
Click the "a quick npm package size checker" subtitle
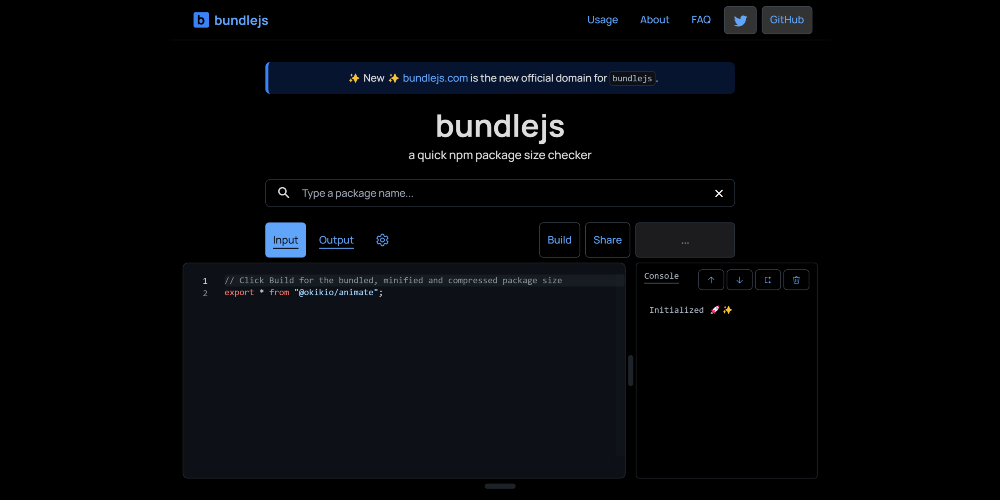tap(500, 155)
